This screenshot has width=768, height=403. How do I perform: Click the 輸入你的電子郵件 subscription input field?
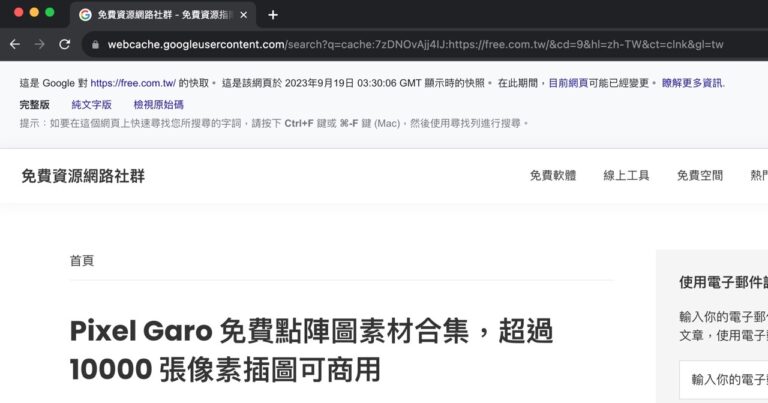724,379
